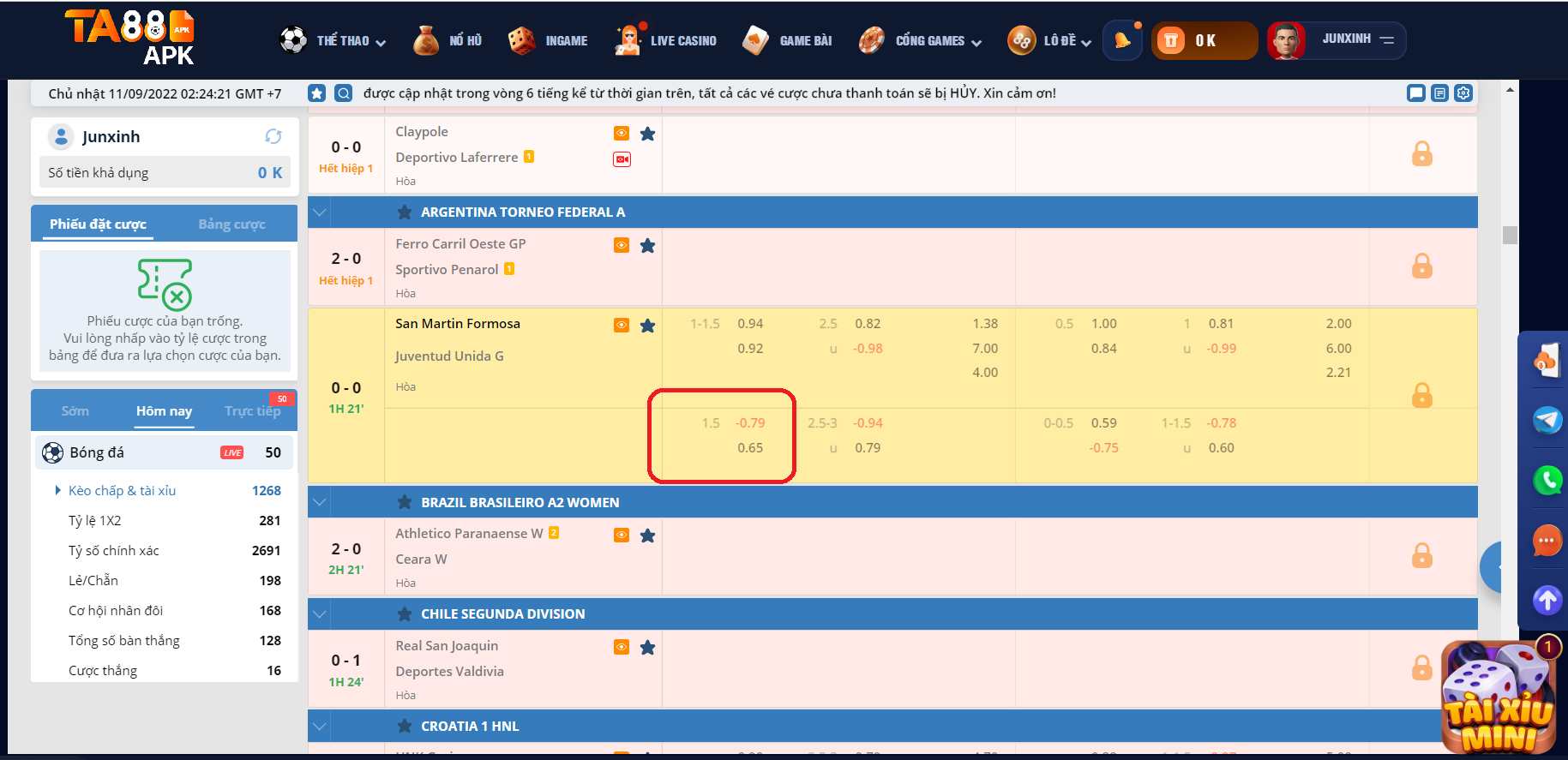Switch to the Bảng cược tab
The height and width of the screenshot is (760, 1568).
coord(231,224)
